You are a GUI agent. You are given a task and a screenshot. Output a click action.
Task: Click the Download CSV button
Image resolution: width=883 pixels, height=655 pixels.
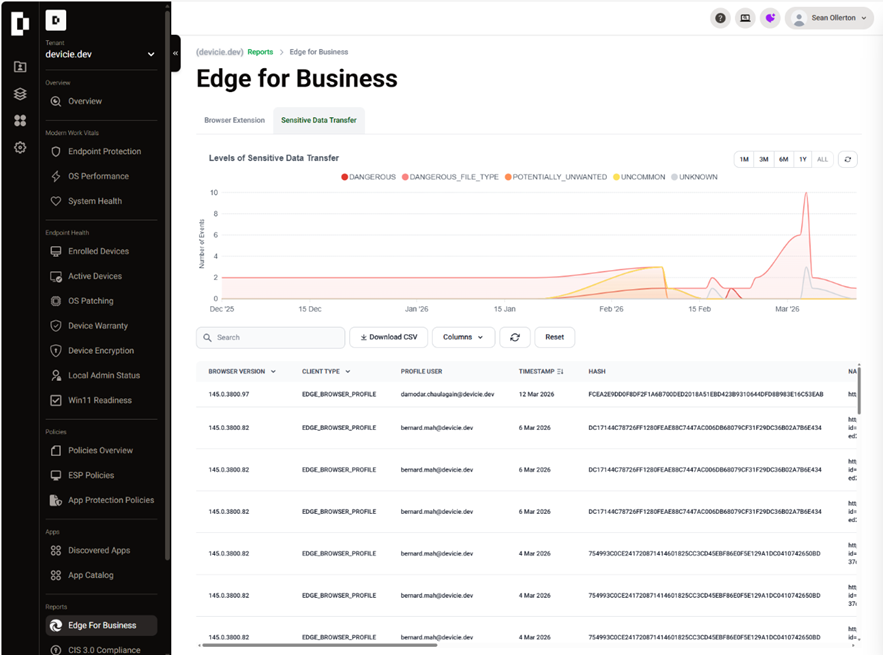click(388, 337)
